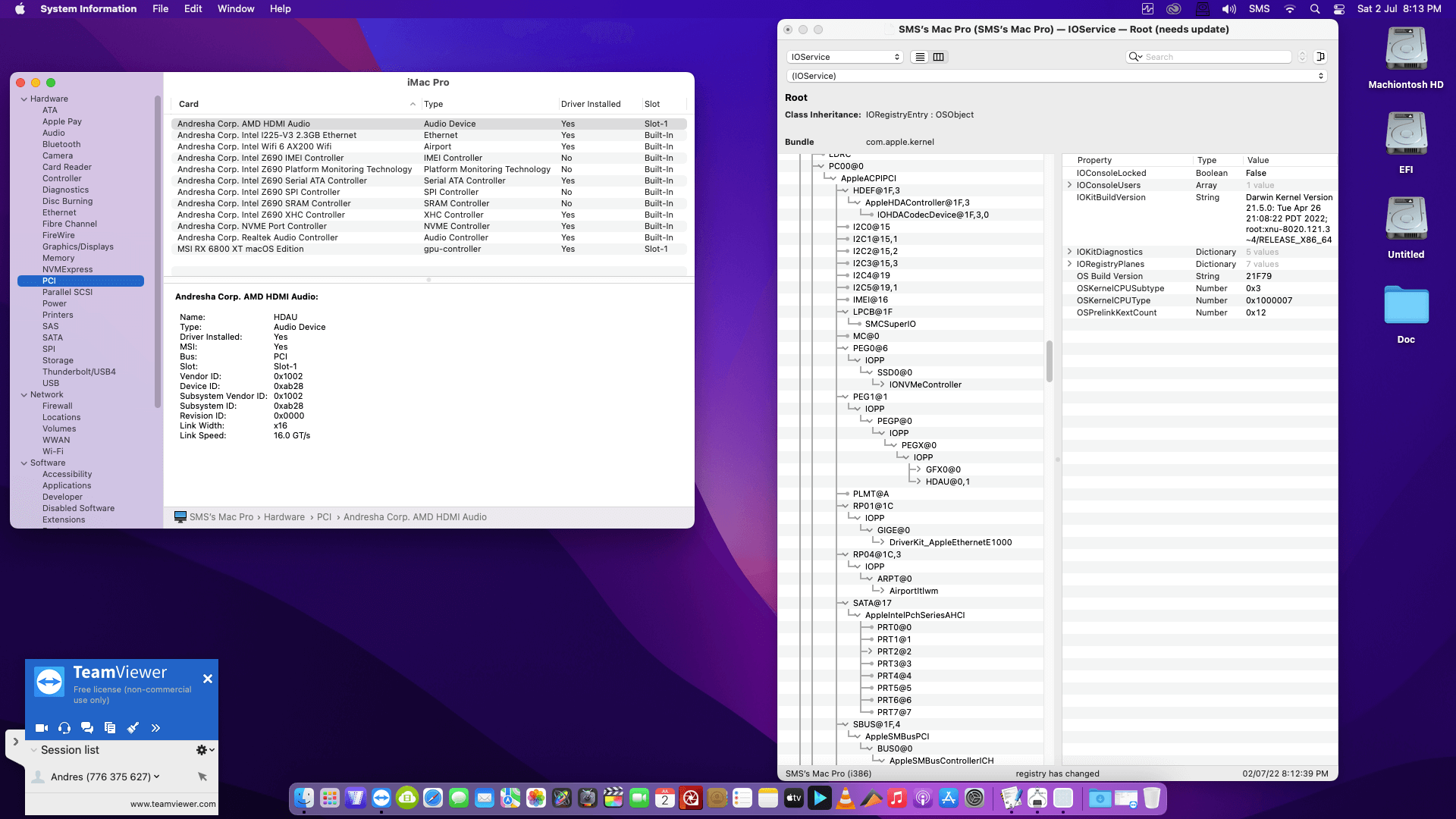Viewport: 1456px width, 819px height.
Task: Select the AppleSMBusPCI tree entry
Action: (897, 736)
